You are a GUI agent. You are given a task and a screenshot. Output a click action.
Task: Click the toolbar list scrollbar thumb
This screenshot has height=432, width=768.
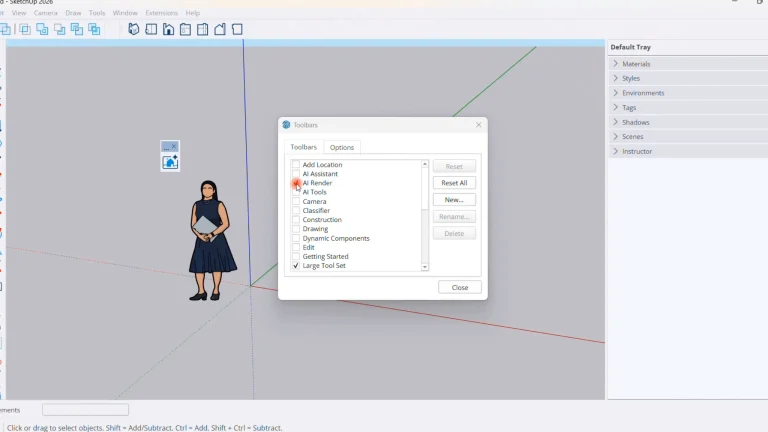[425, 189]
